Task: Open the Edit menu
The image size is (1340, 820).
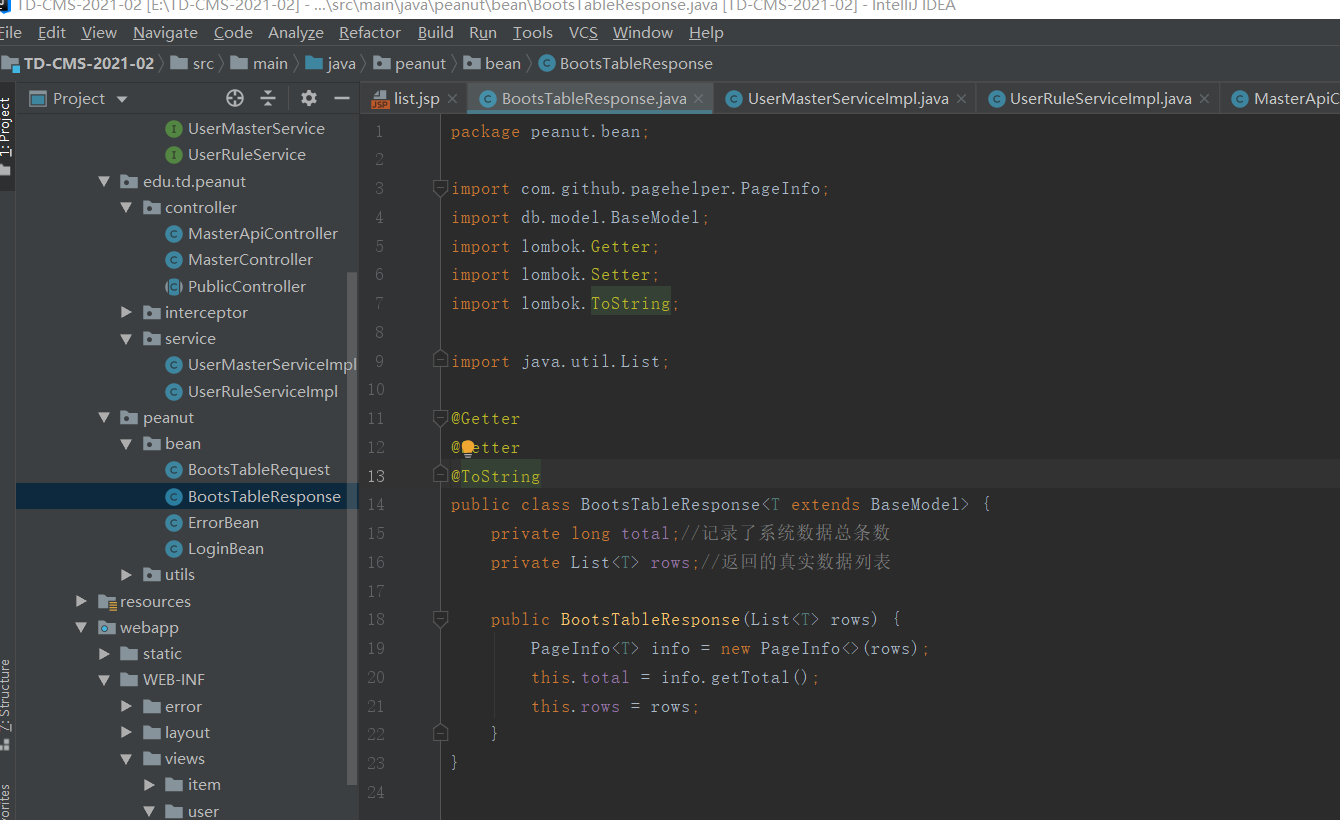Action: click(52, 32)
